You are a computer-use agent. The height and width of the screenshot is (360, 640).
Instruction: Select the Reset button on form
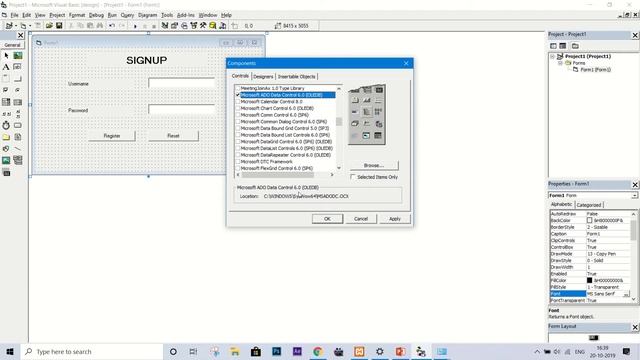173,136
